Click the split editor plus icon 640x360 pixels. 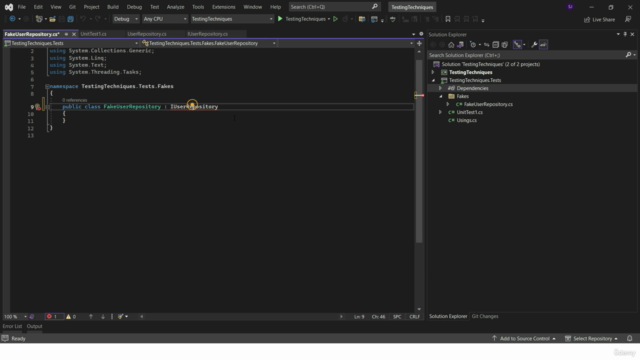tap(419, 43)
